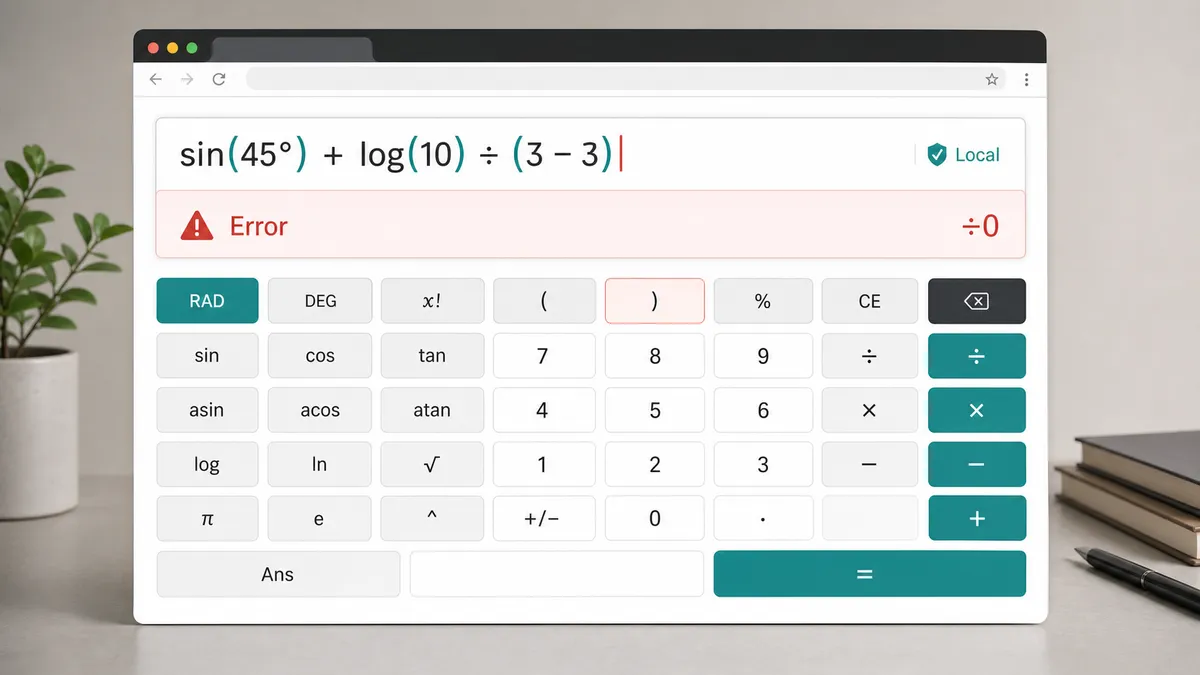Click the number 1 key
Screen dimensions: 1200x675
(x=543, y=464)
